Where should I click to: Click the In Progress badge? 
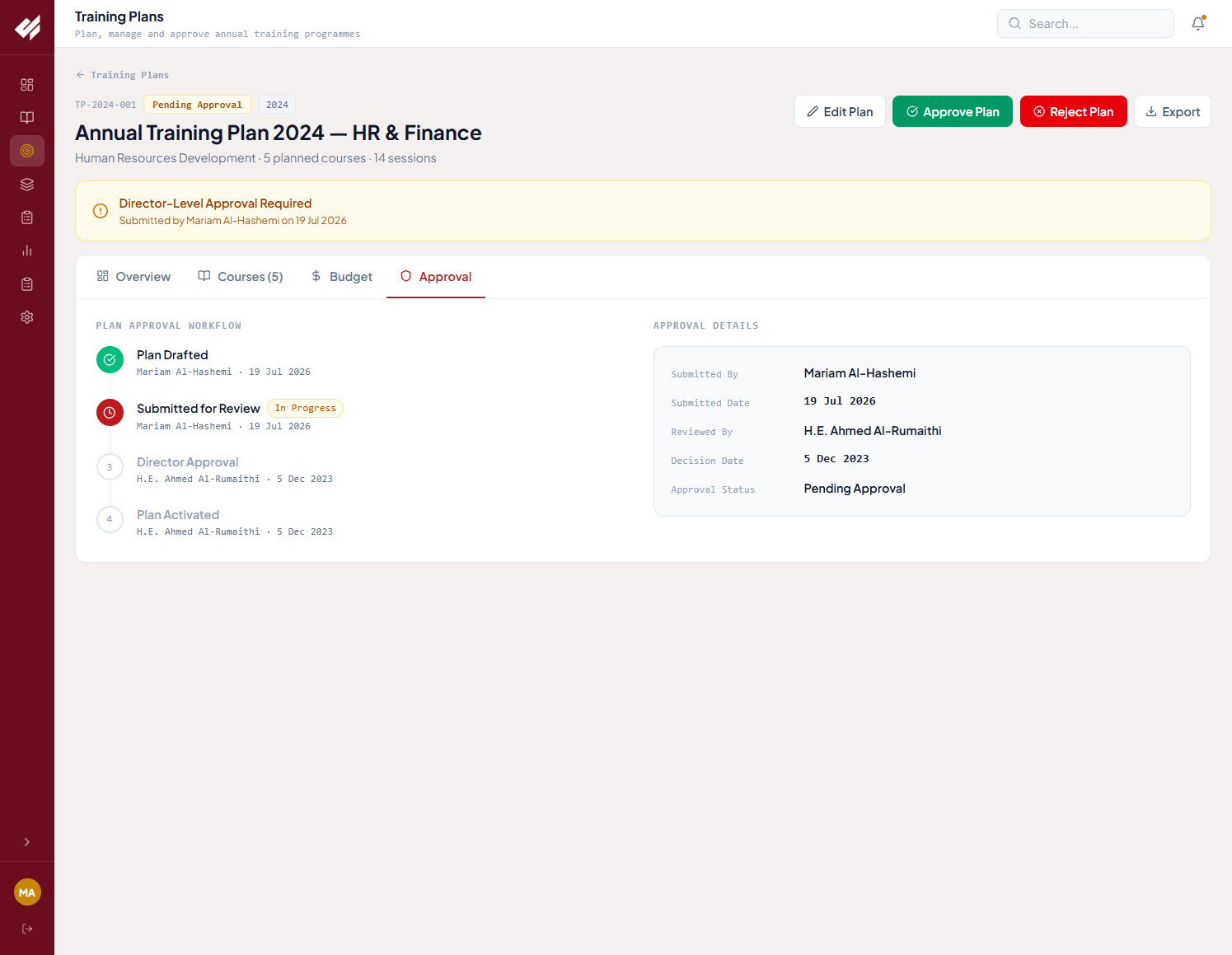click(x=305, y=409)
